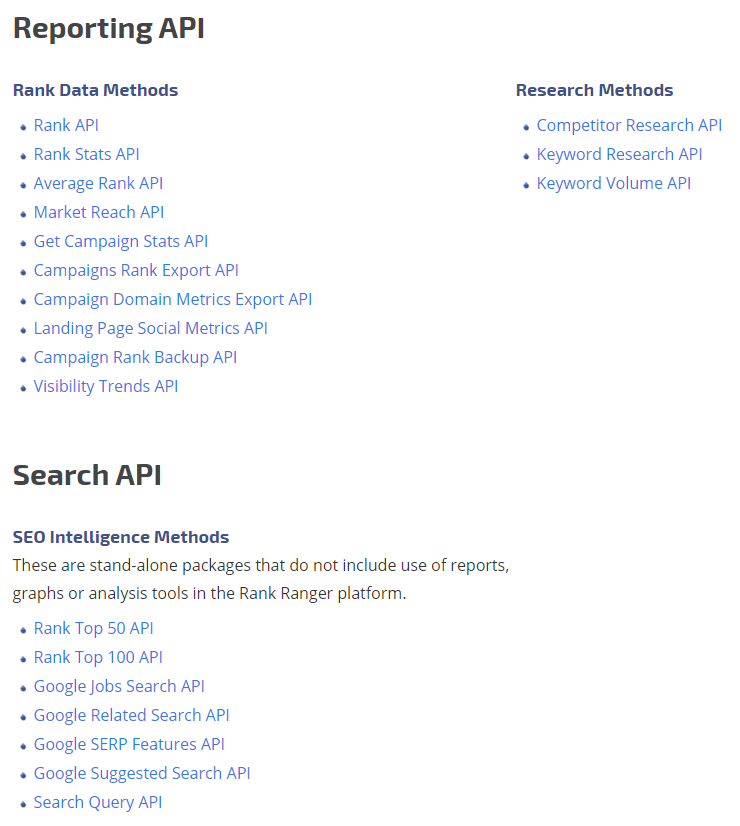Go to Keyword Research API
This screenshot has height=826, width=740.
pyautogui.click(x=619, y=154)
